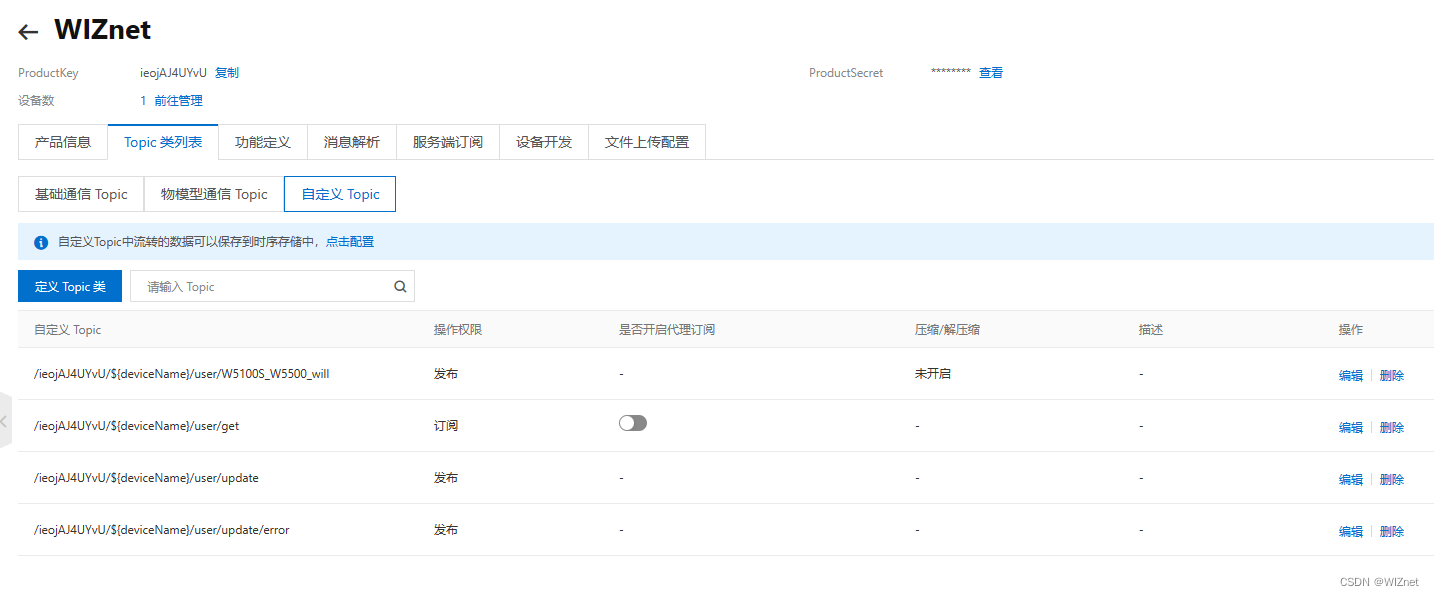Click the 订阅 permission cell
This screenshot has height=596, width=1434.
pyautogui.click(x=446, y=426)
